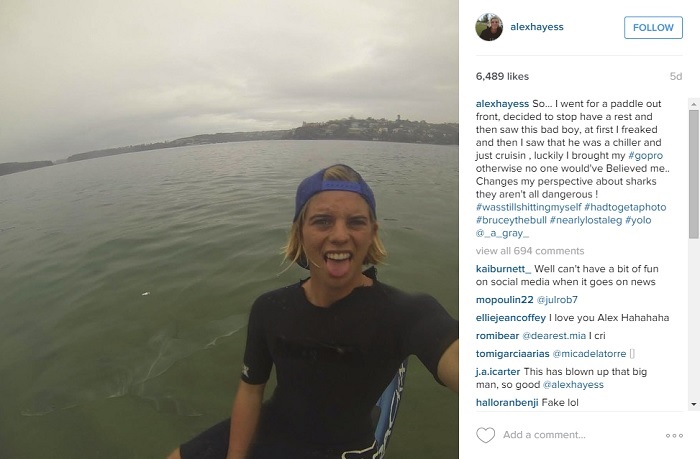Screen dimensions: 700x459
Task: Follow the alexhayess account
Action: coord(653,28)
